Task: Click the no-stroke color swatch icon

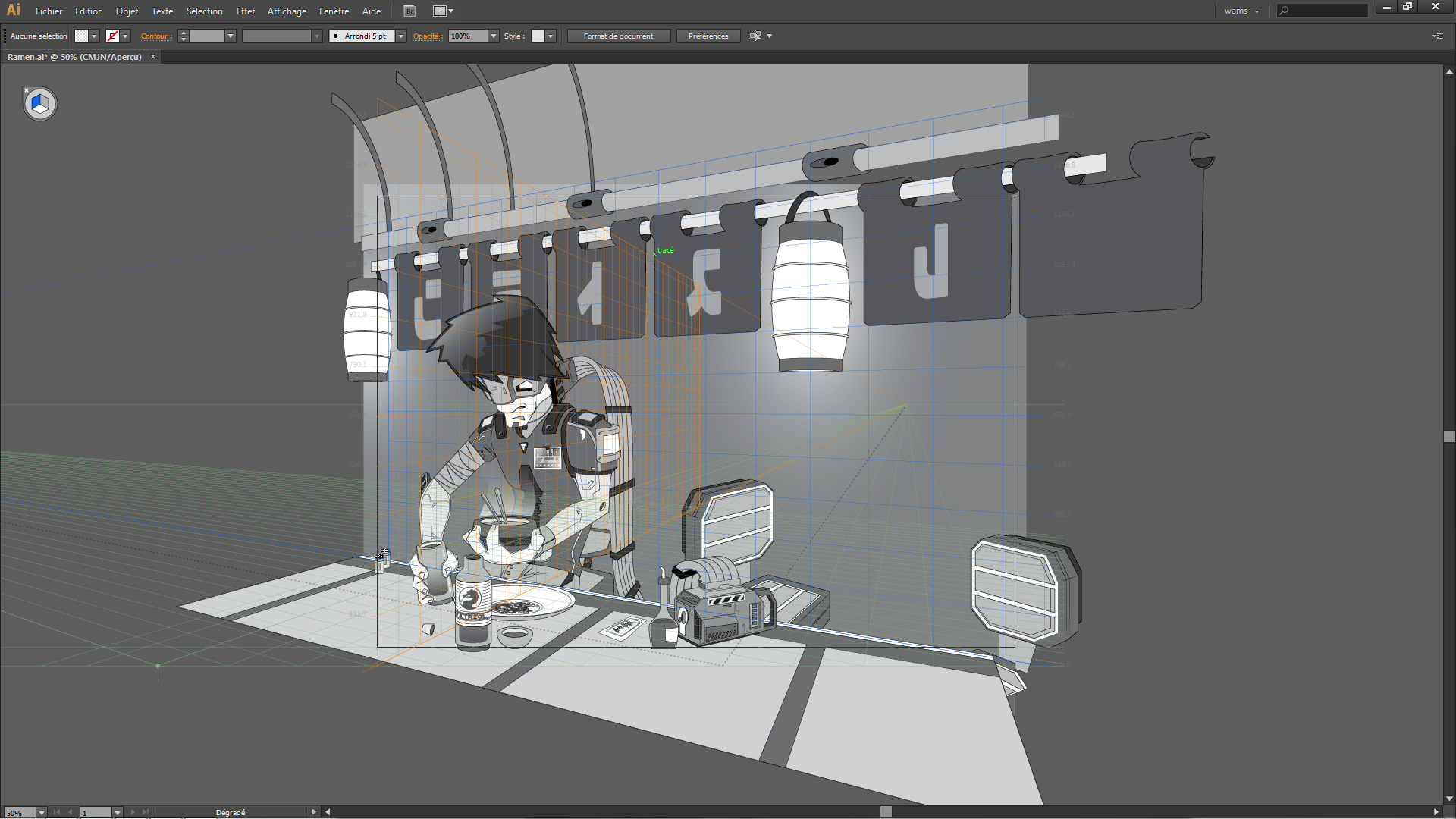Action: 112,36
